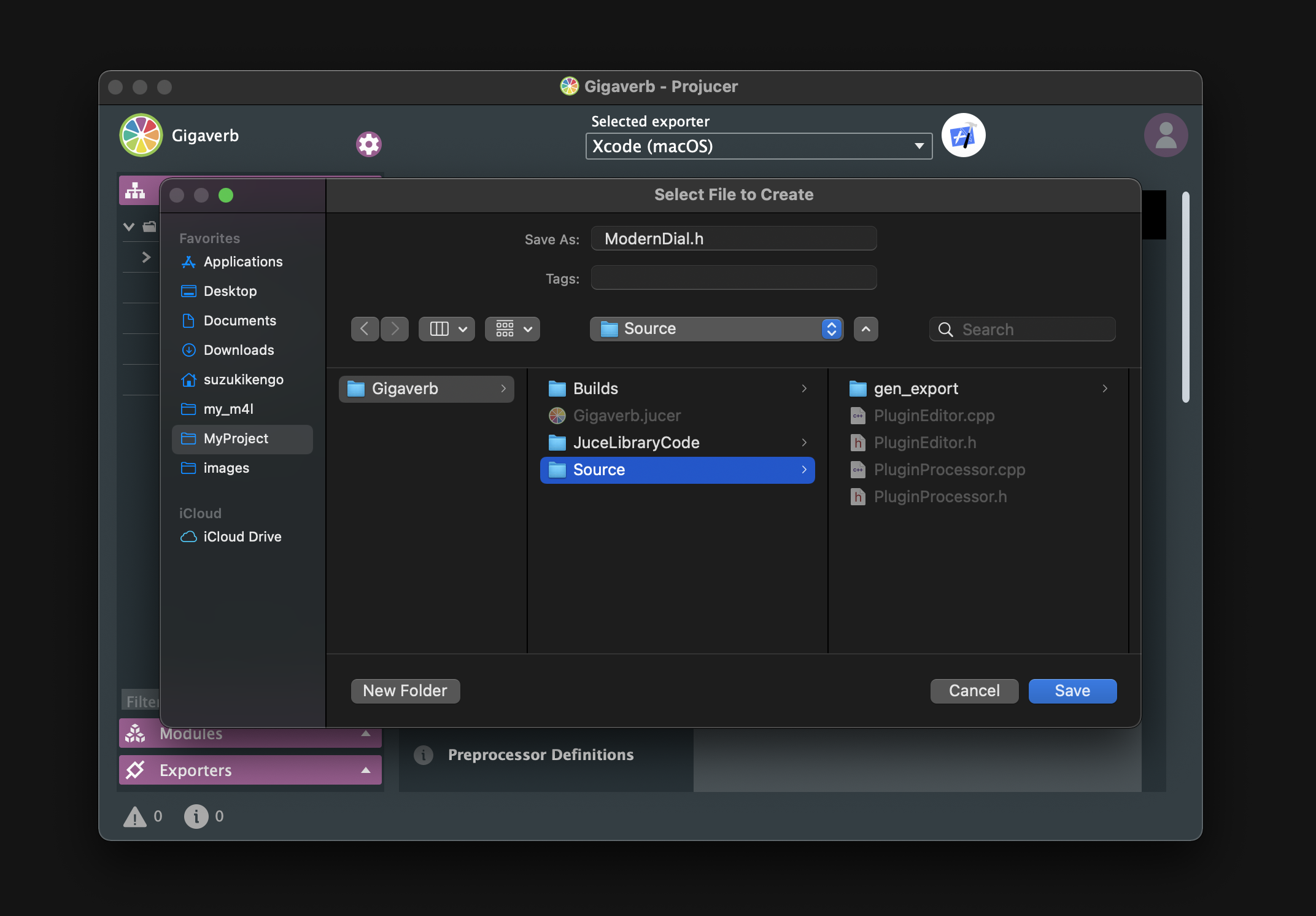Image resolution: width=1316 pixels, height=916 pixels.
Task: Select Downloads in Favorites sidebar
Action: pos(242,350)
